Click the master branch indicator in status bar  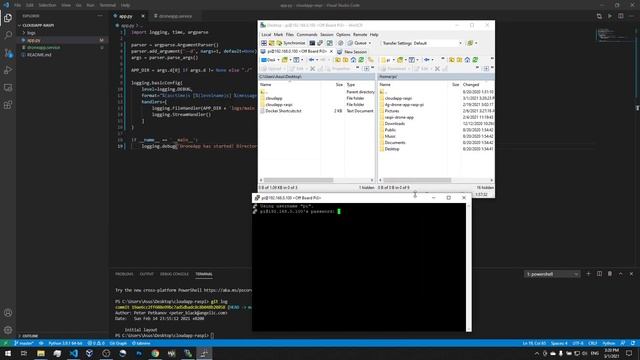24,343
